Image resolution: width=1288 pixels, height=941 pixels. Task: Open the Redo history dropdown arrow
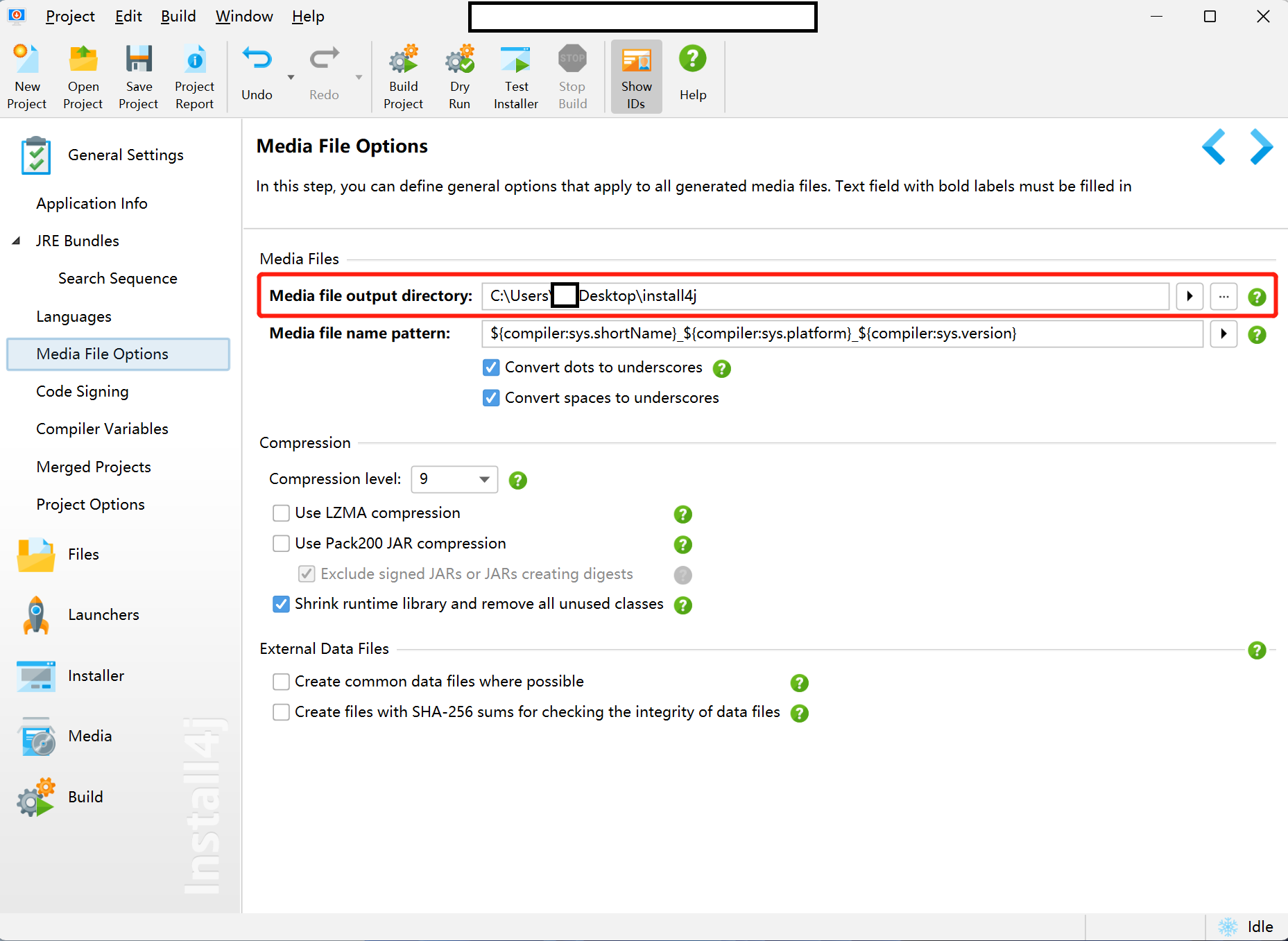pos(359,77)
